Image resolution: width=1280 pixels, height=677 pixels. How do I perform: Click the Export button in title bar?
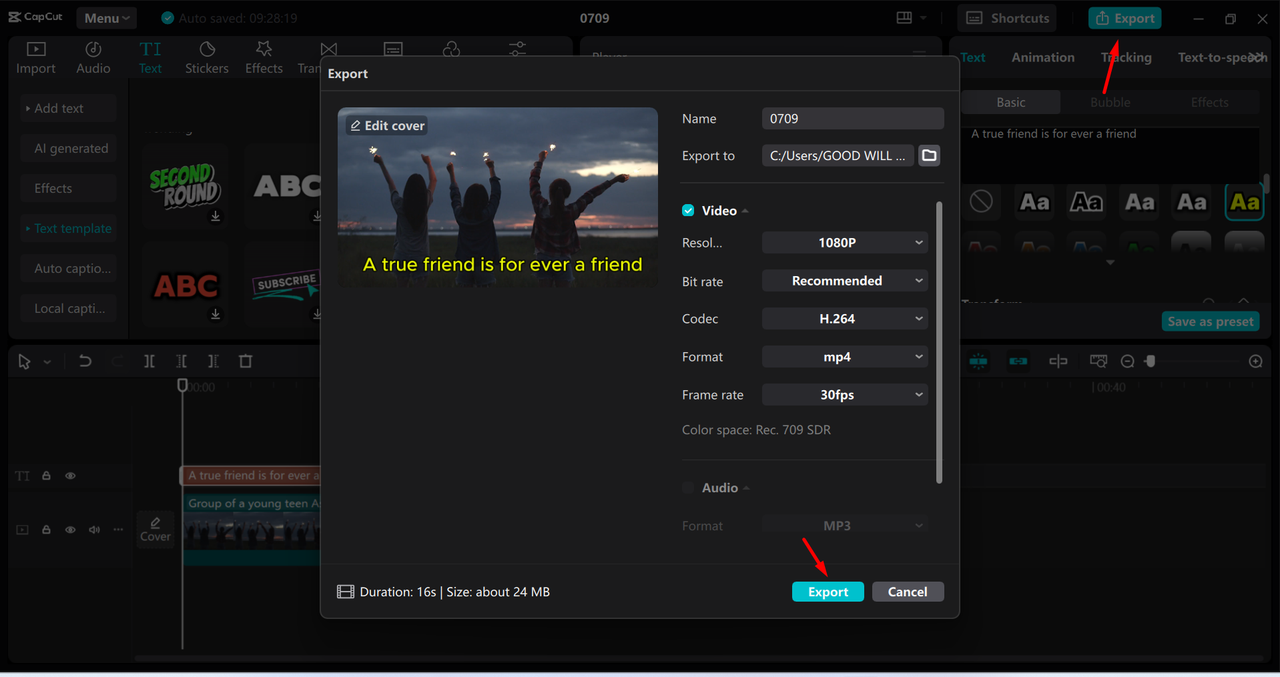pyautogui.click(x=1125, y=18)
